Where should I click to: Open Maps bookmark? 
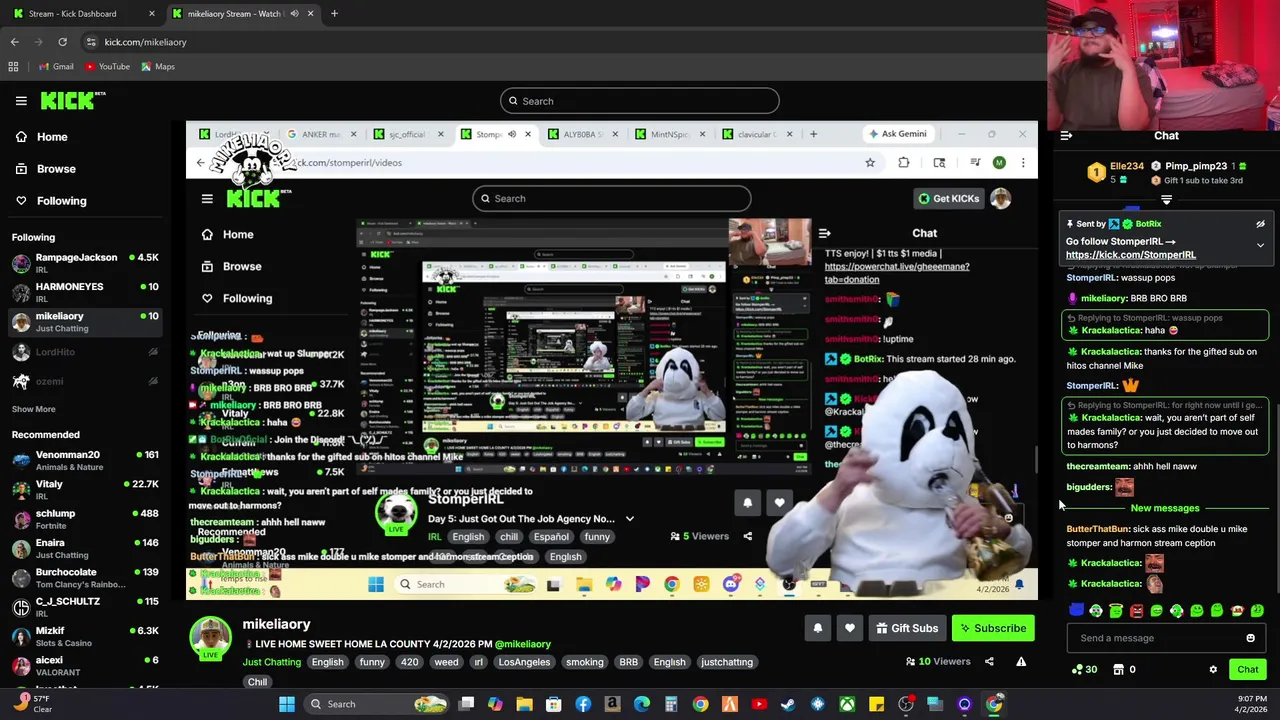pyautogui.click(x=157, y=67)
